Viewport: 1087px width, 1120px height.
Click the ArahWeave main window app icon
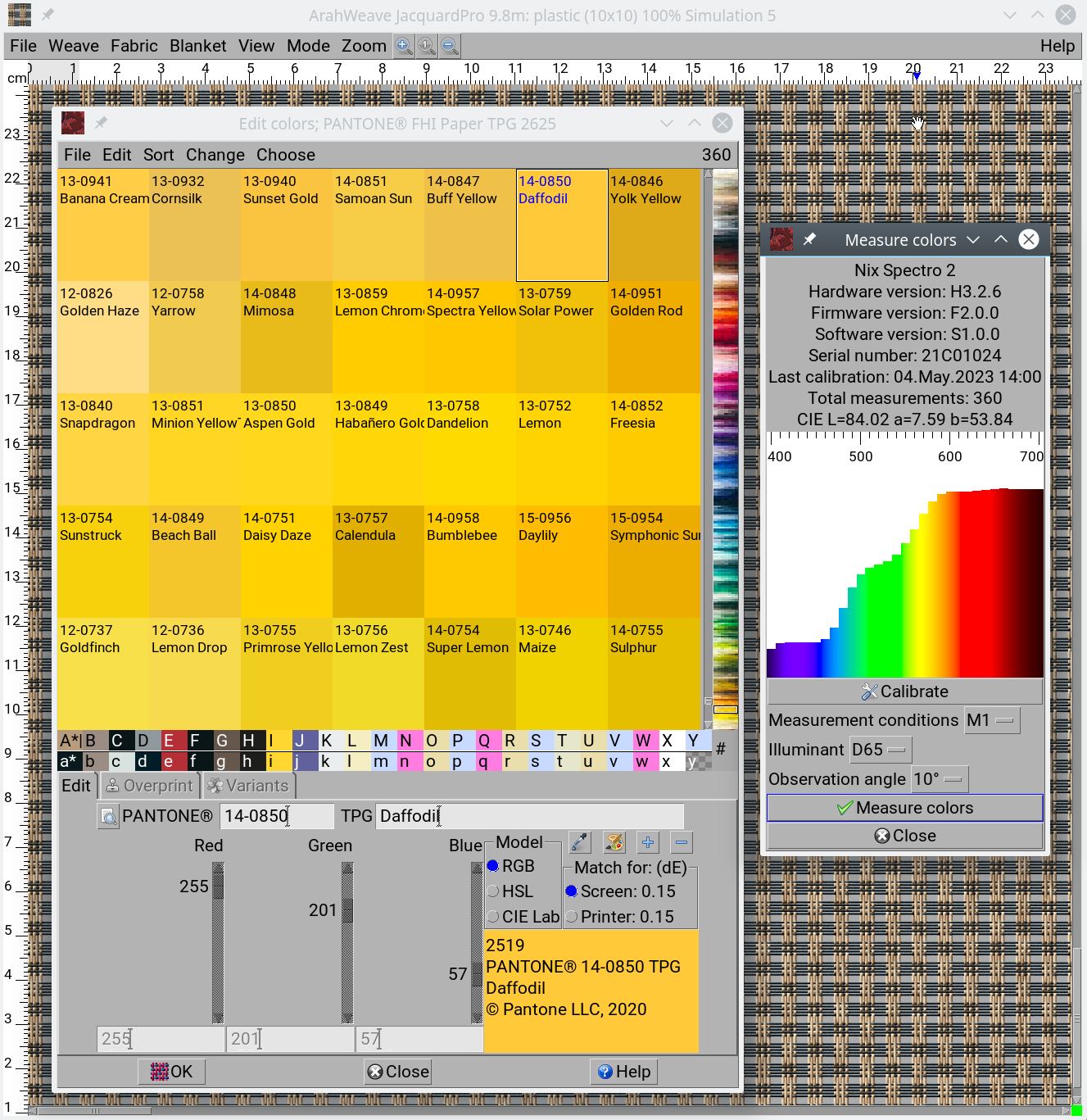[x=19, y=15]
